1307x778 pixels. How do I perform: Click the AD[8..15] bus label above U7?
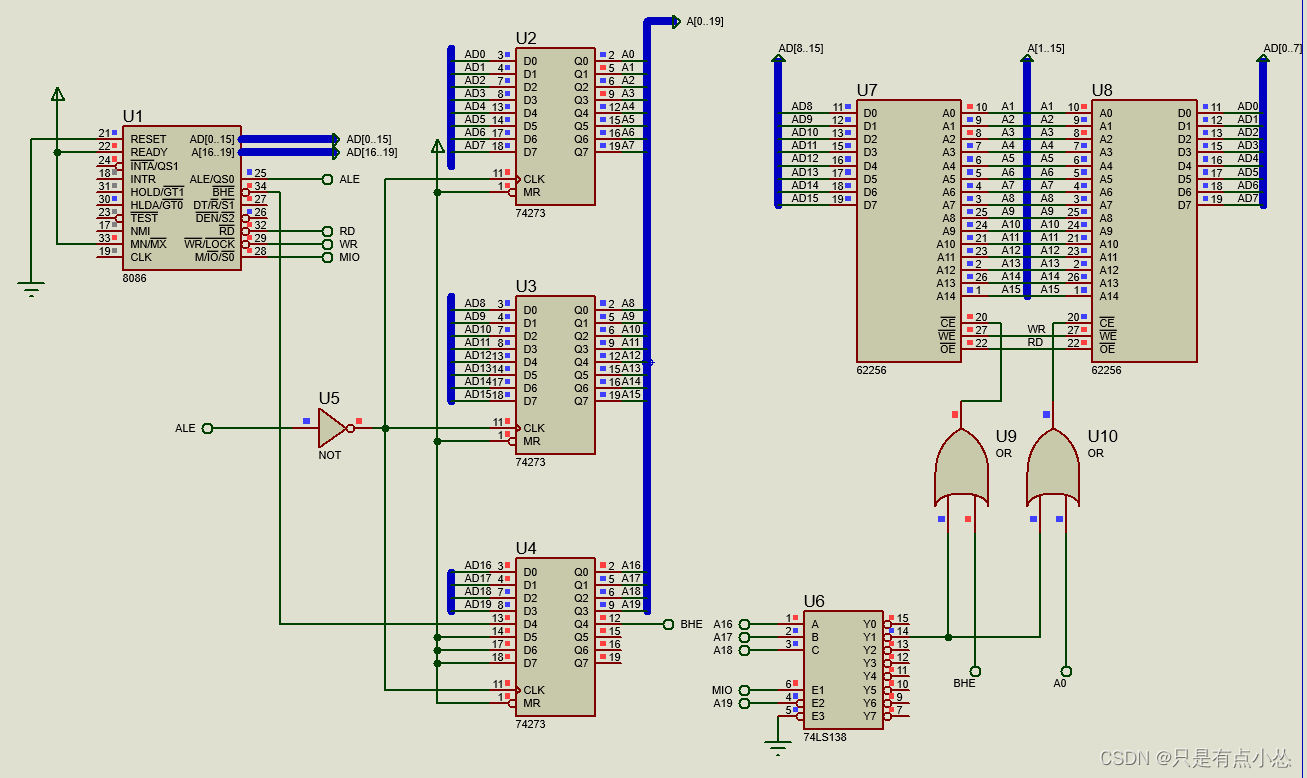click(800, 48)
